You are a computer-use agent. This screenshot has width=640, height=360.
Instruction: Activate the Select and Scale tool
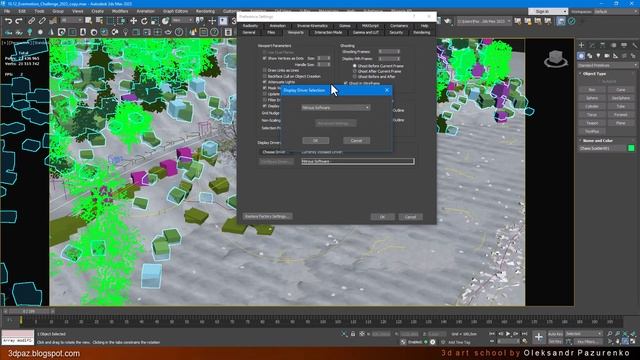click(155, 21)
